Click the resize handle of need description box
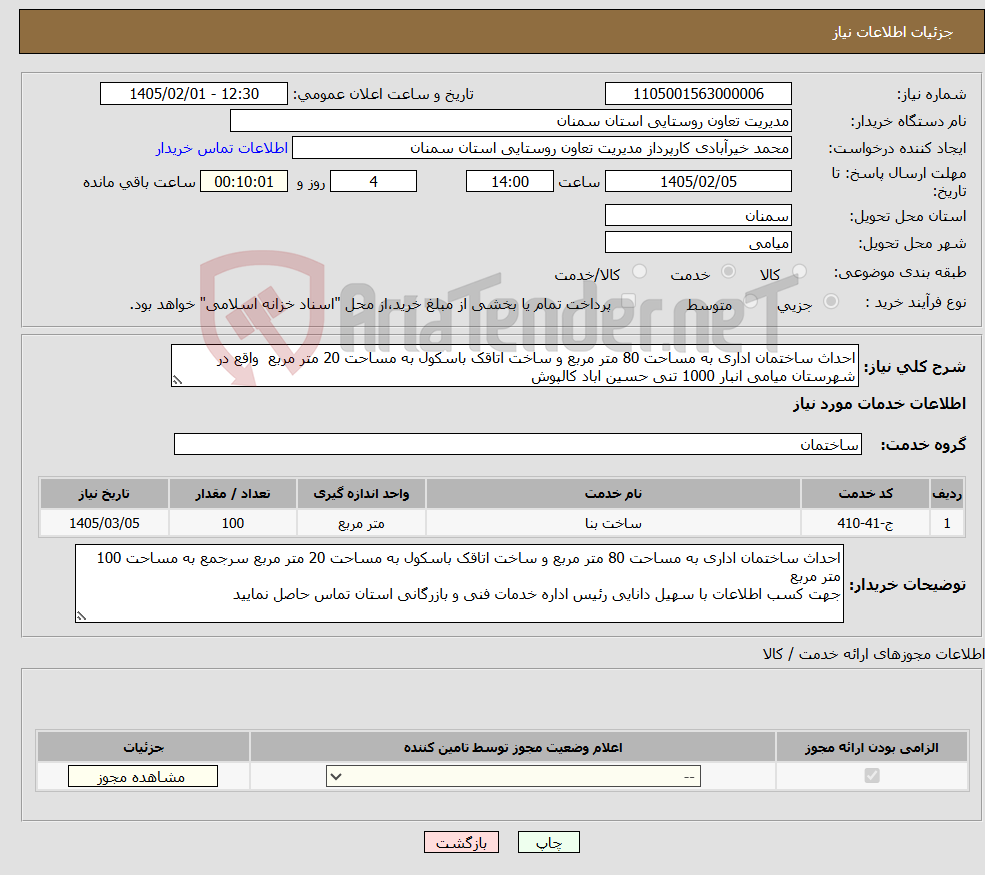The image size is (985, 875). (x=177, y=380)
